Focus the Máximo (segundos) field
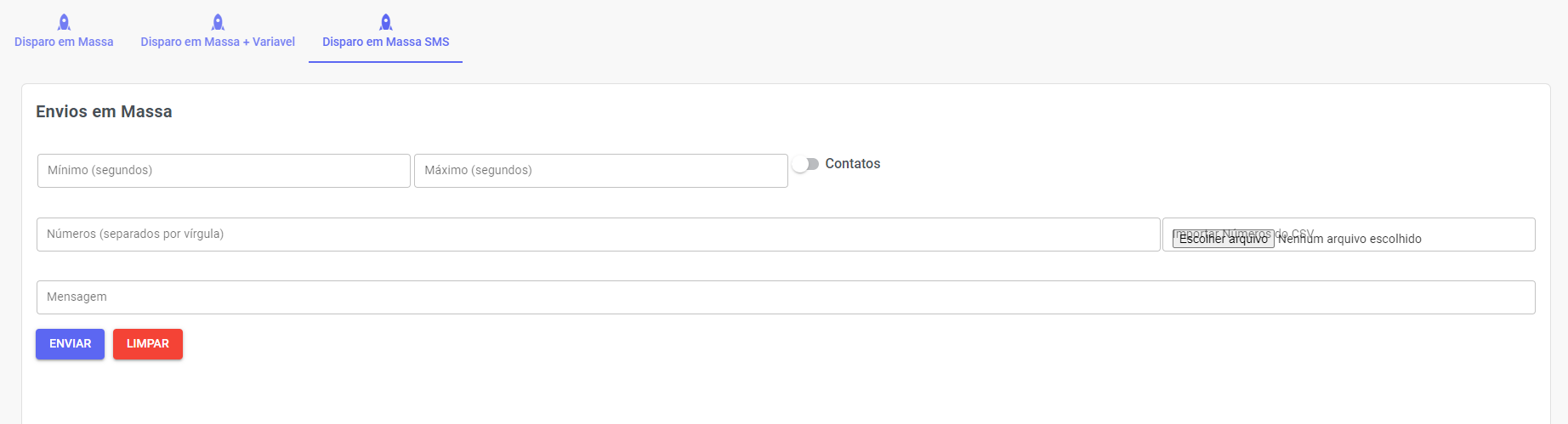This screenshot has height=424, width=1568. [x=600, y=171]
